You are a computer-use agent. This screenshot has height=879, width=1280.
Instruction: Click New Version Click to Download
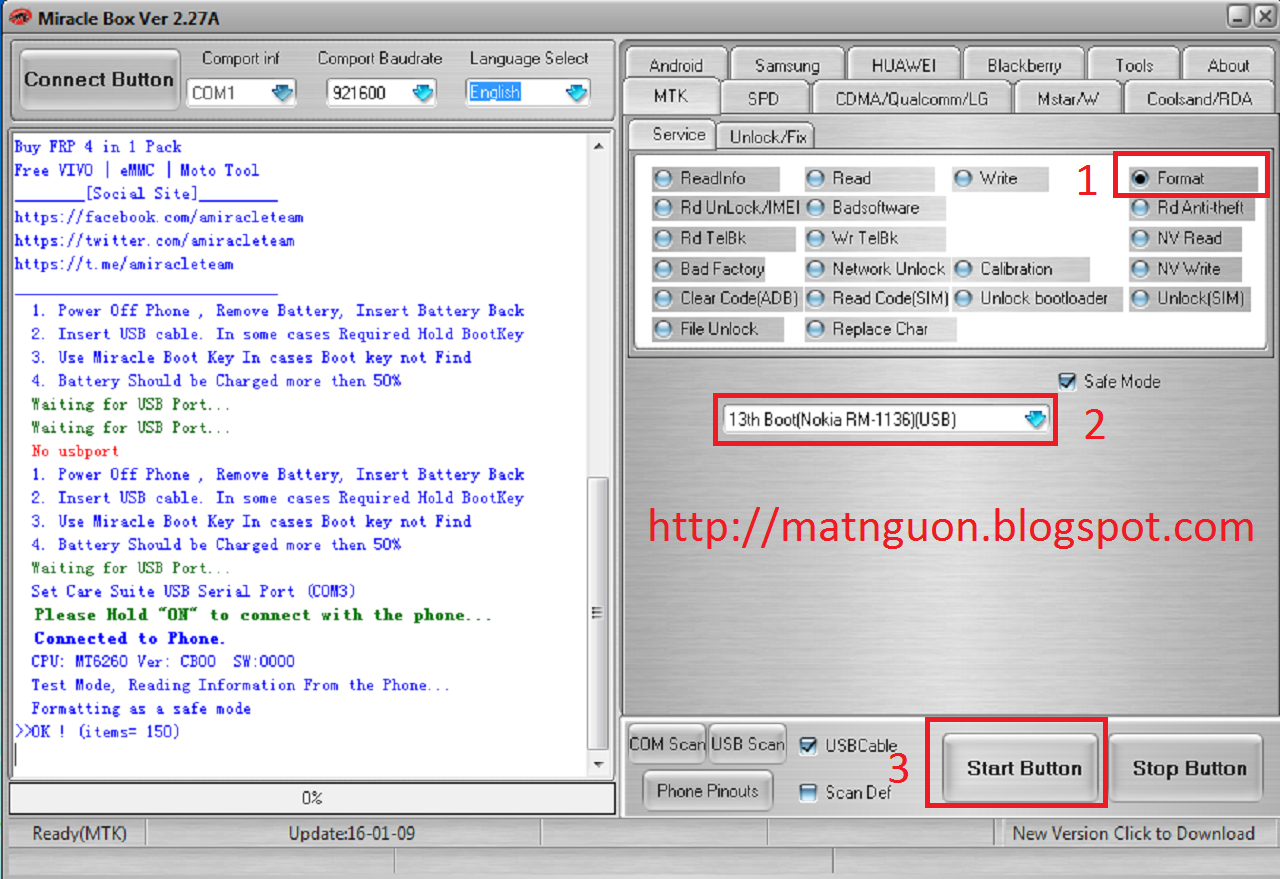tap(1133, 833)
